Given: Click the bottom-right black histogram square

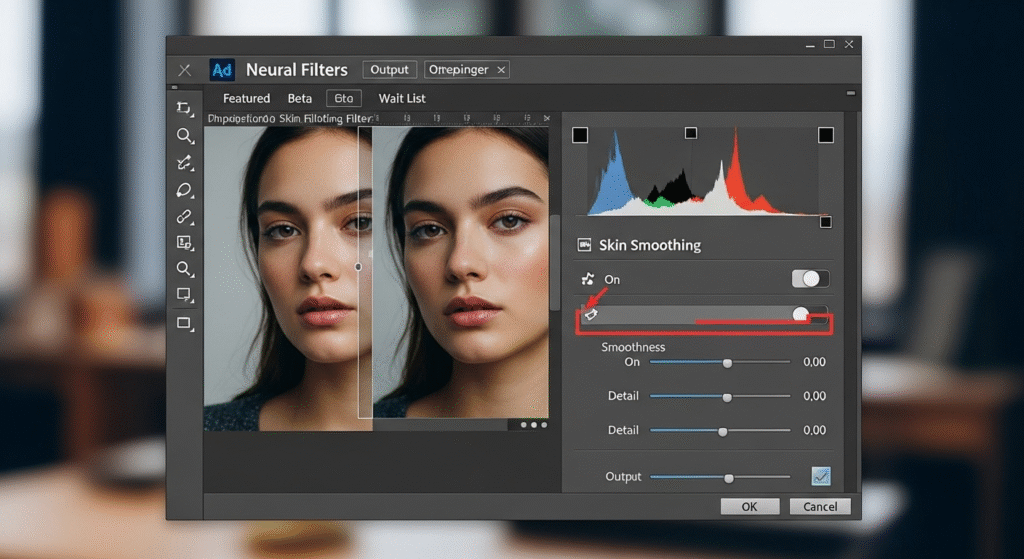Looking at the screenshot, I should click(x=825, y=222).
